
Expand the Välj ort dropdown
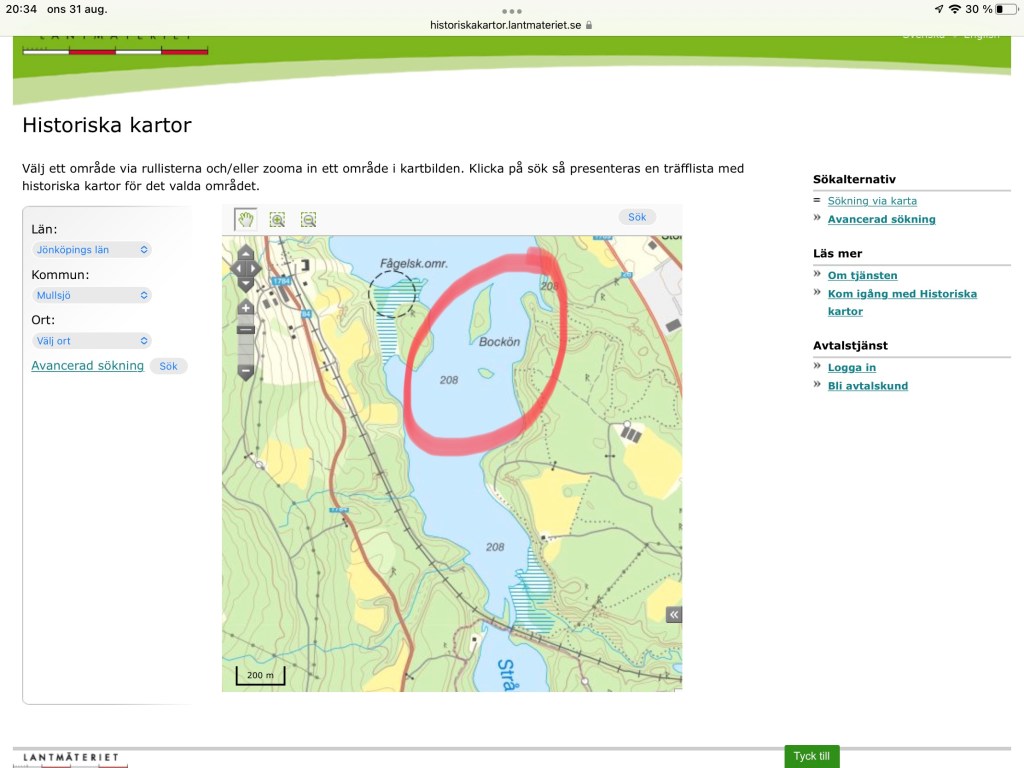(91, 341)
